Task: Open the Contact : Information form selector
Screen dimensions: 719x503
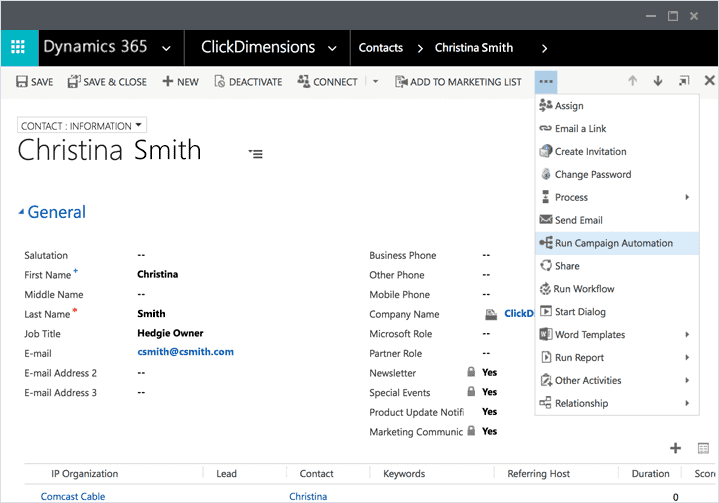Action: click(x=82, y=126)
